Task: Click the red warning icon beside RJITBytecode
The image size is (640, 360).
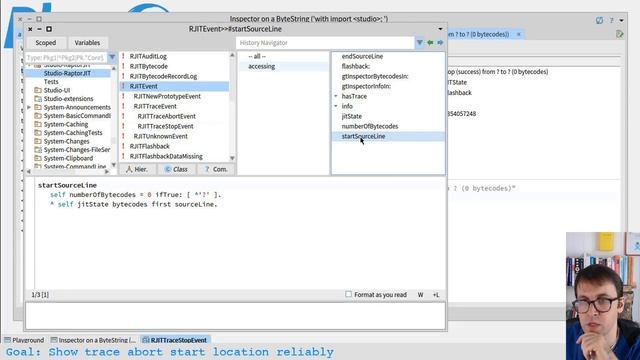Action: (123, 66)
